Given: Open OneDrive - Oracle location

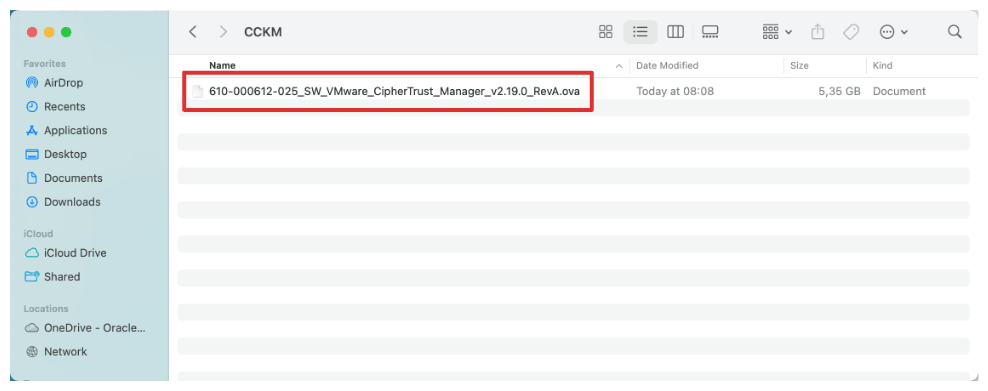Looking at the screenshot, I should pos(85,328).
